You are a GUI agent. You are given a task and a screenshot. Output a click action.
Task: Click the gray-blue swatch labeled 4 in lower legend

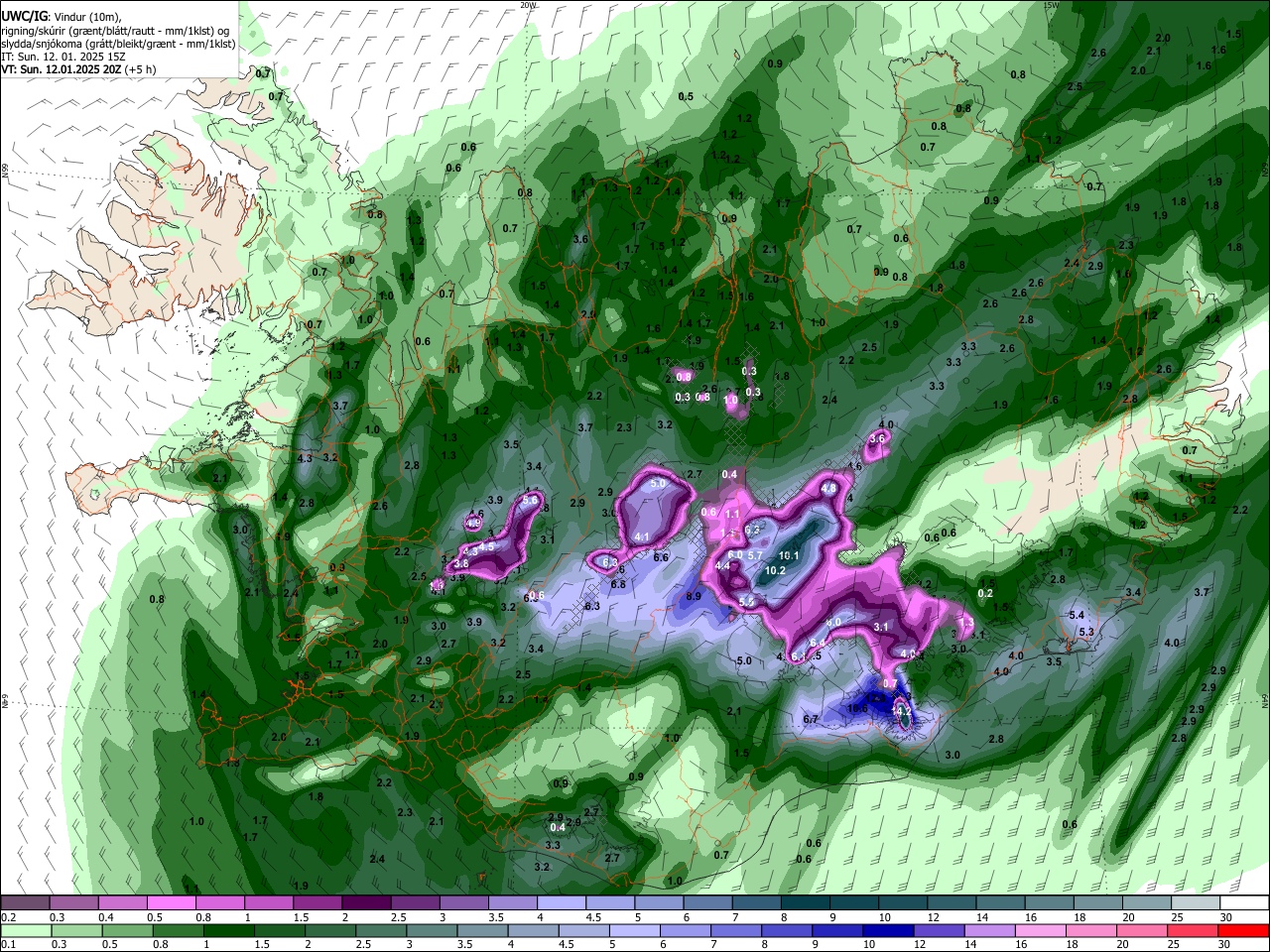pyautogui.click(x=534, y=930)
